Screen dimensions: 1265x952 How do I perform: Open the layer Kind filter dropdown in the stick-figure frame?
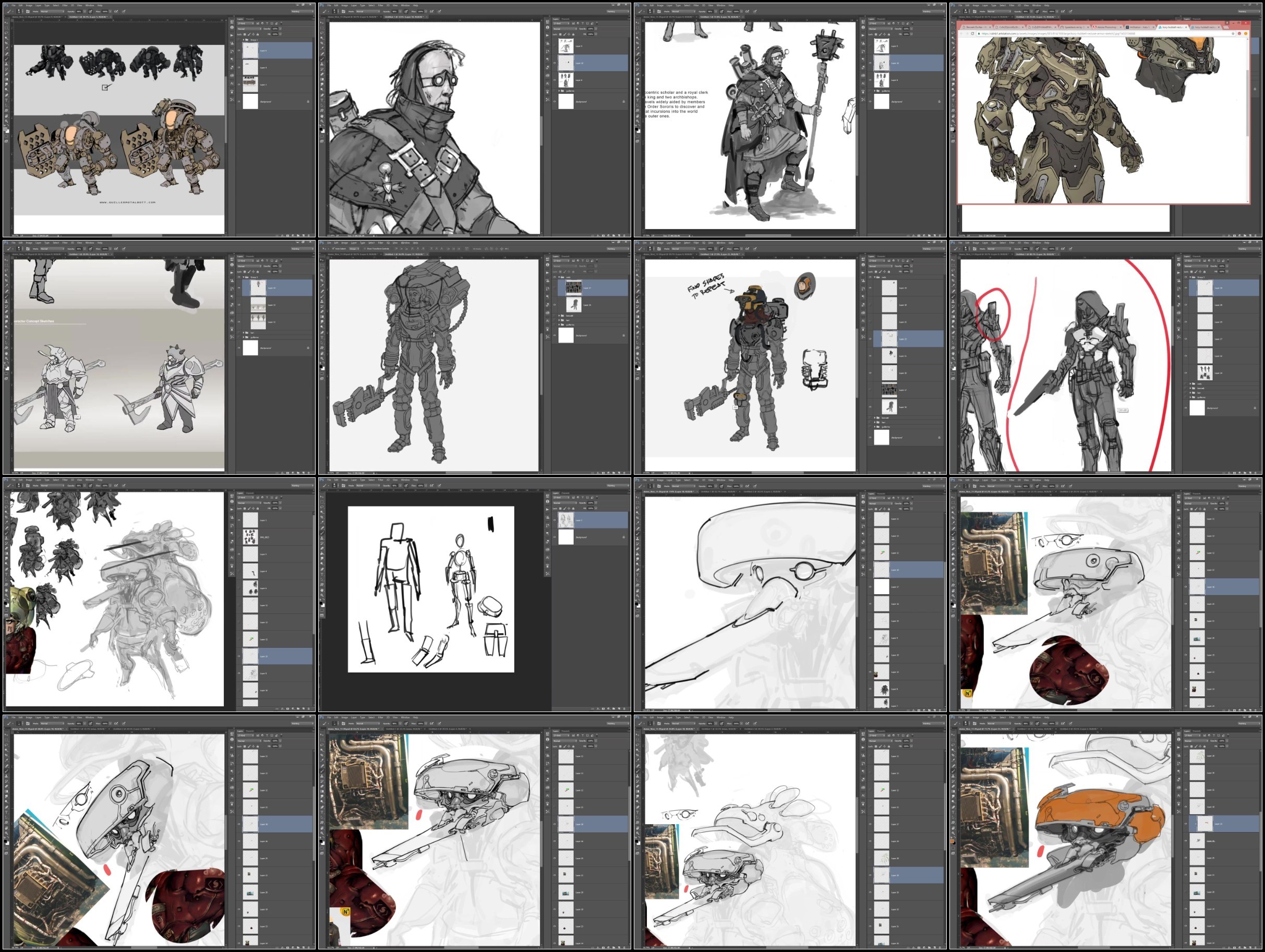561,498
